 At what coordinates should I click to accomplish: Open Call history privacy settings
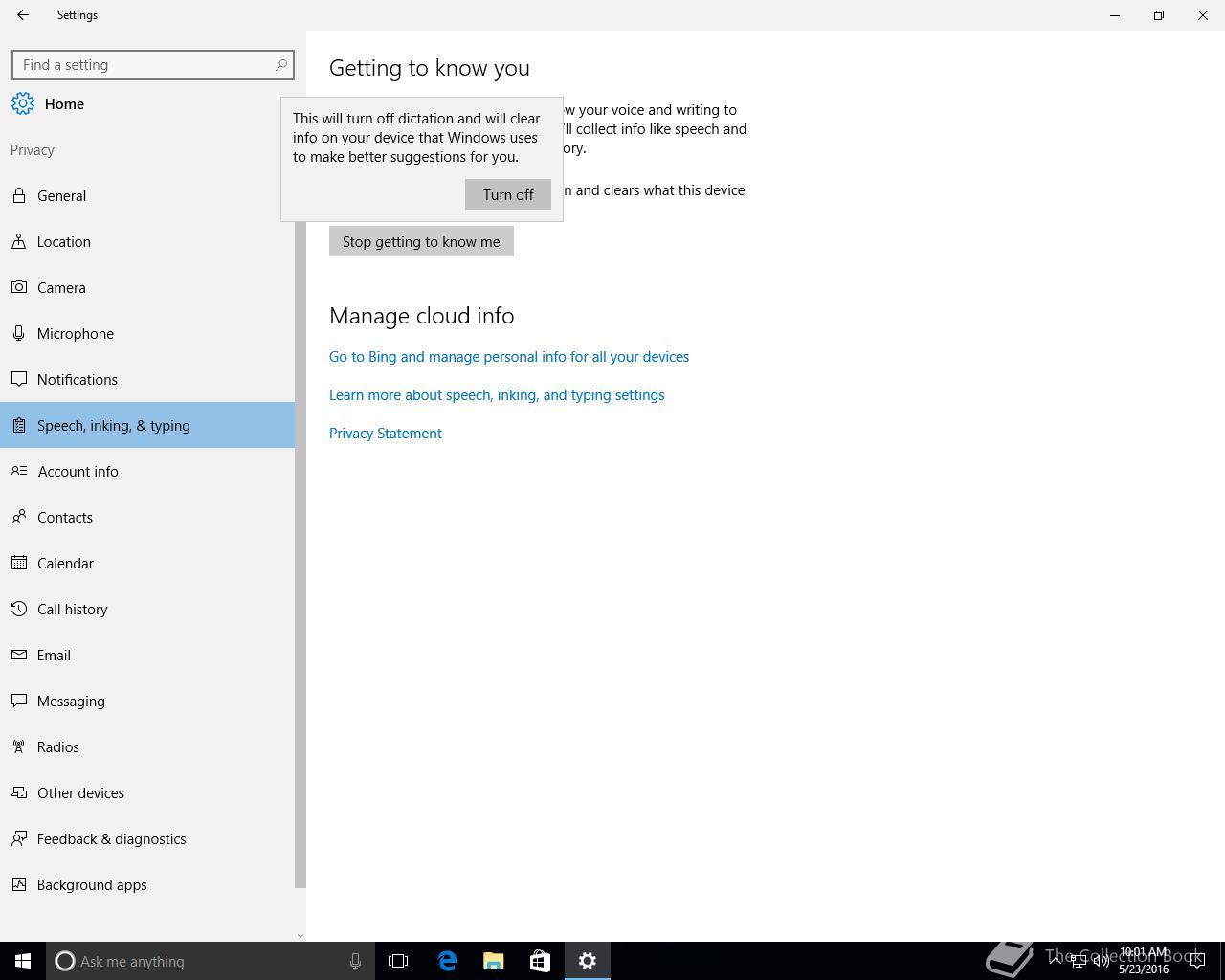(147, 609)
